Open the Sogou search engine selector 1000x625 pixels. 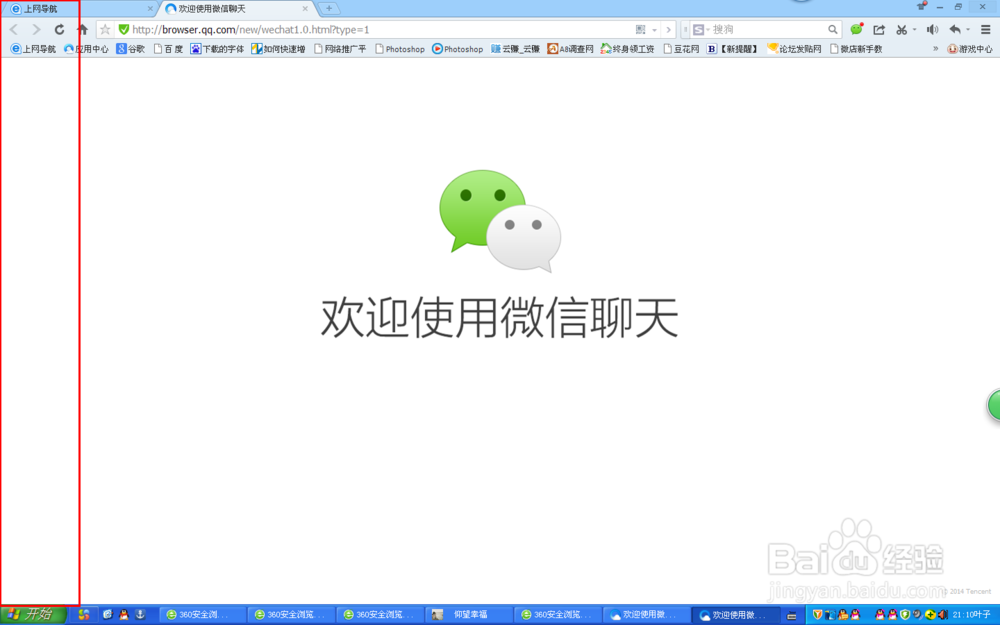coord(701,29)
